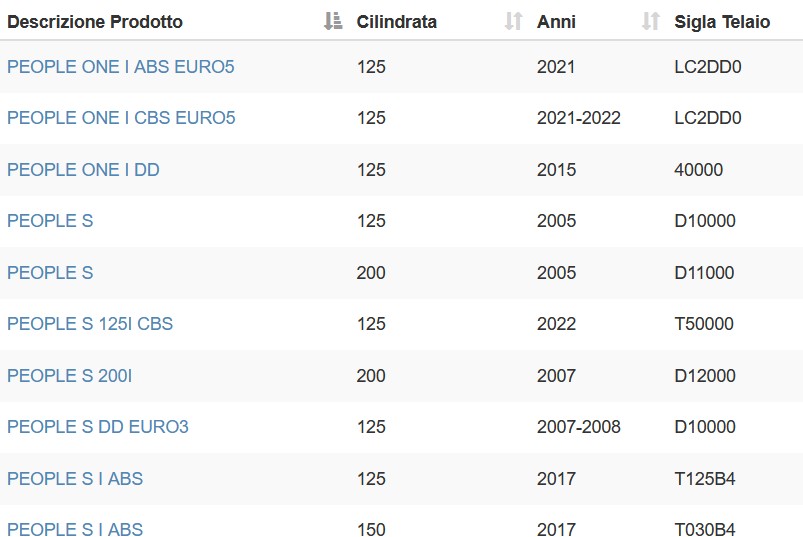Open PEOPLE ONE I CBS EURO5 link
Viewport: 803px width, 537px height.
click(121, 118)
